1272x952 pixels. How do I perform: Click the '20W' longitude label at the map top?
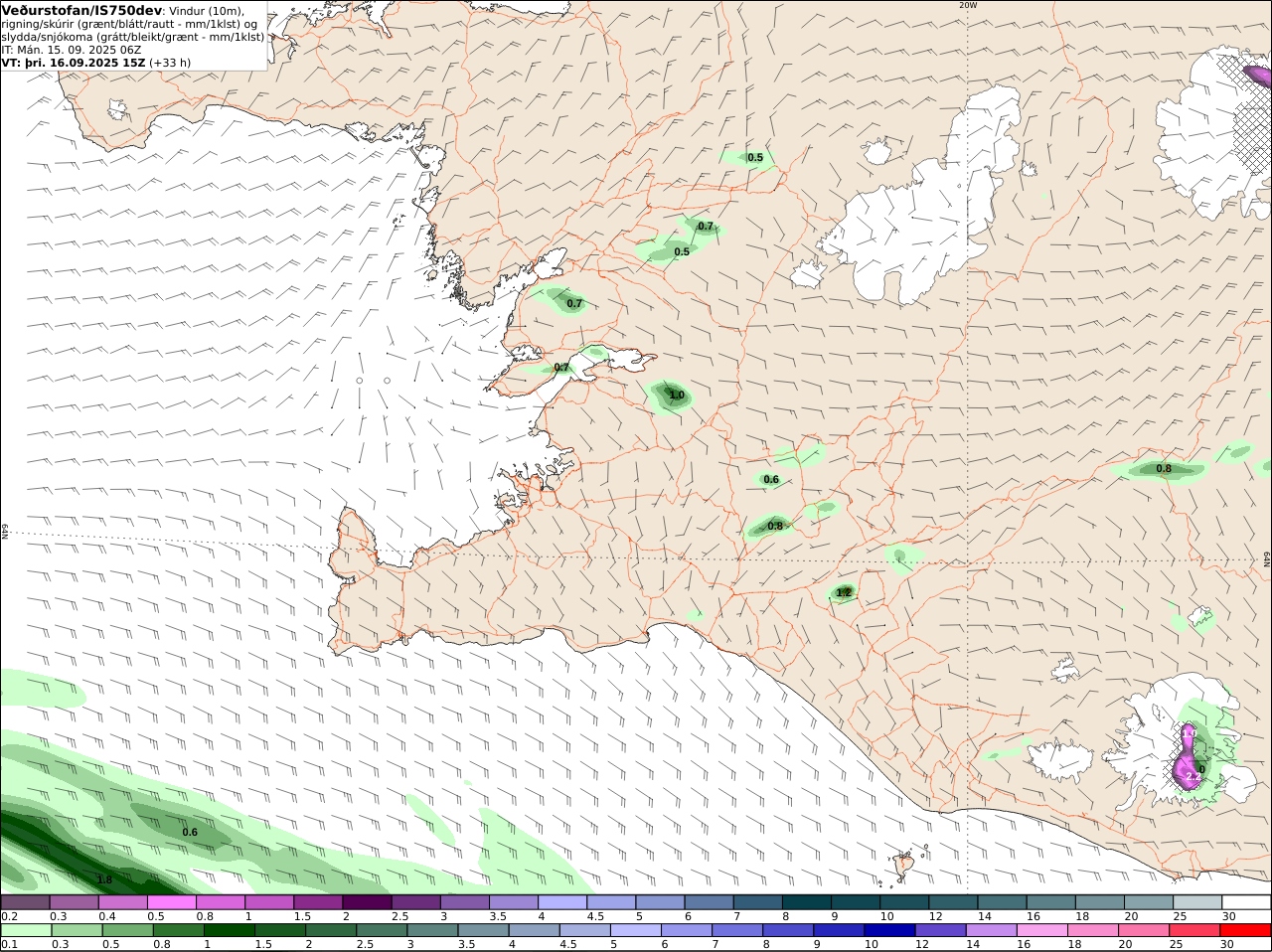tap(968, 5)
